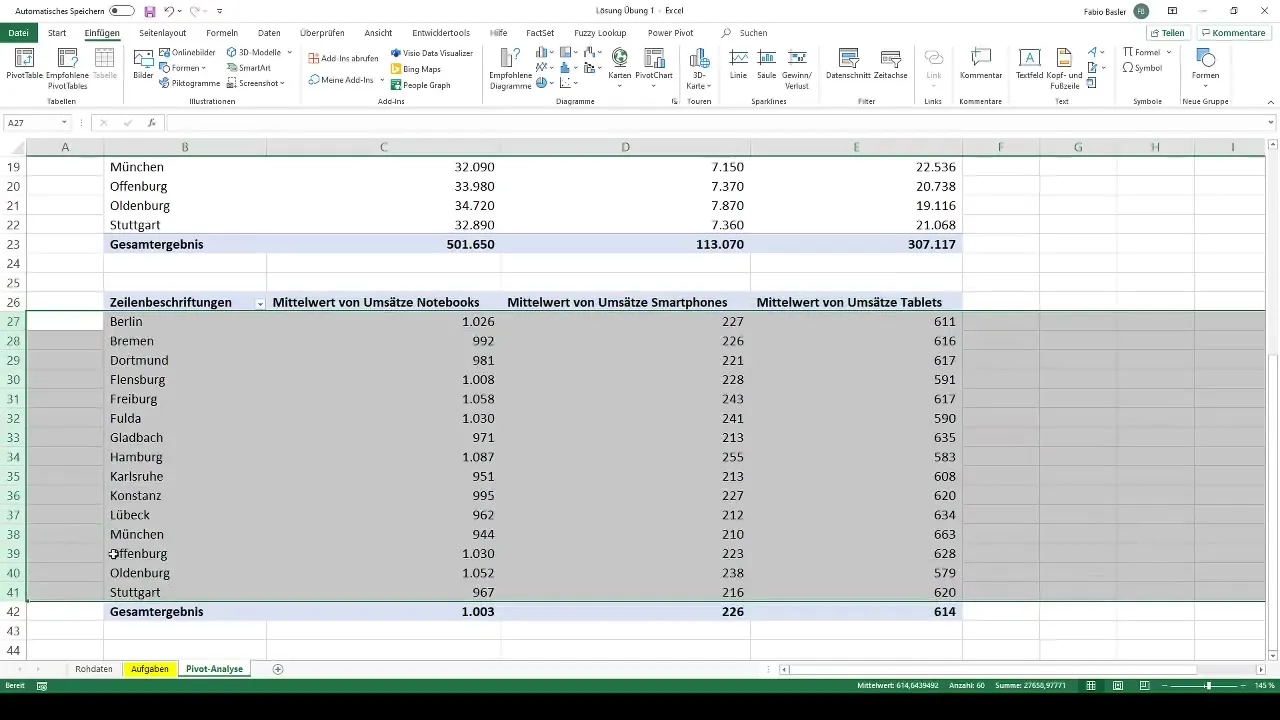Open Zeilenbeschriftungen filter dropdown
This screenshot has width=1280, height=720.
pos(260,303)
